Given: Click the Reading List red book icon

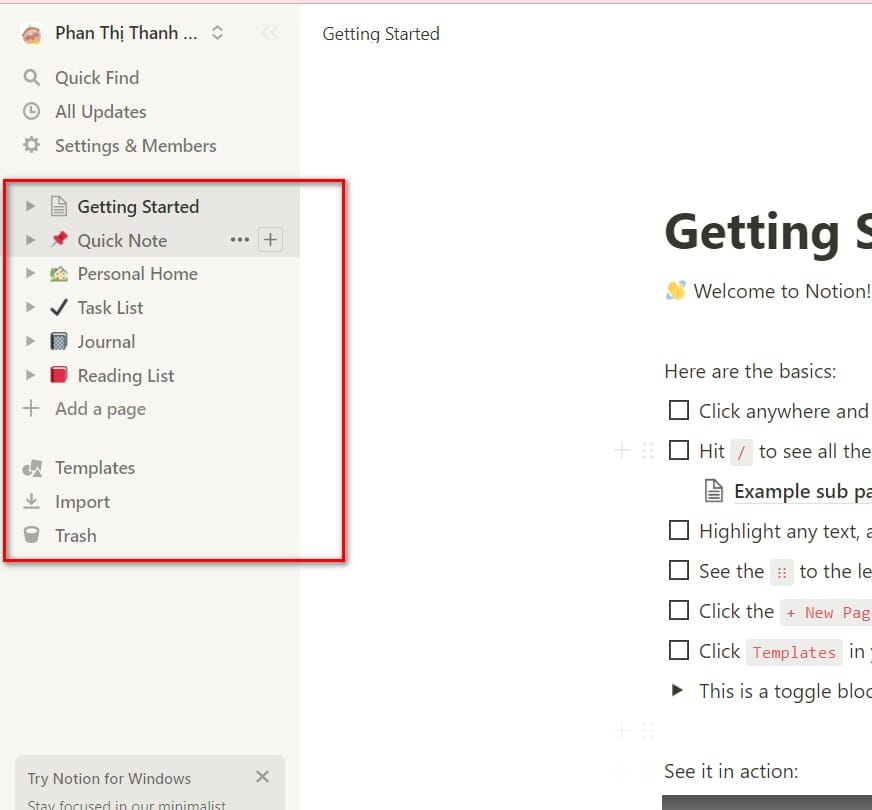Looking at the screenshot, I should [59, 375].
